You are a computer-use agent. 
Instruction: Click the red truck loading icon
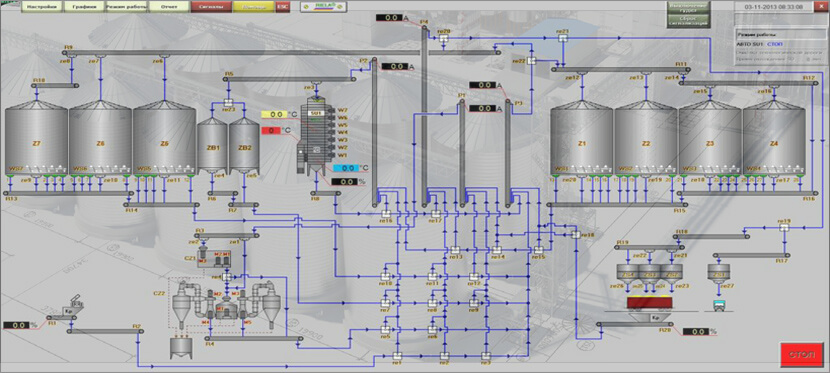(x=649, y=302)
